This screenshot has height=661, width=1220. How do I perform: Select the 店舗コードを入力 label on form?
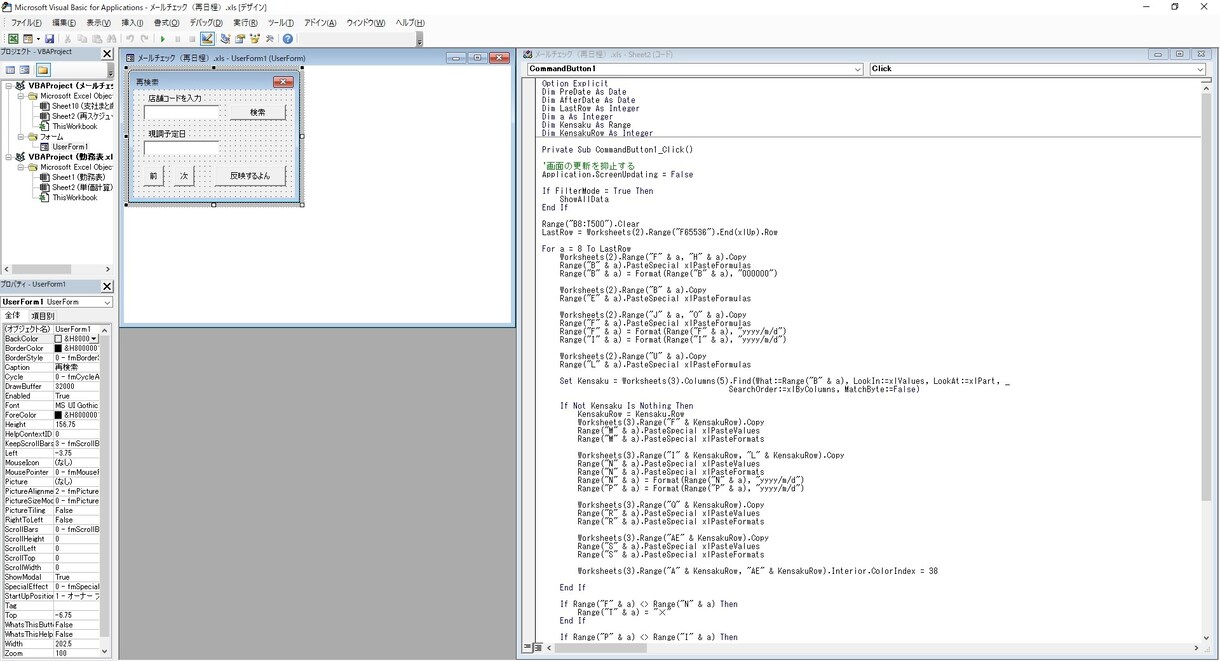pos(174,99)
